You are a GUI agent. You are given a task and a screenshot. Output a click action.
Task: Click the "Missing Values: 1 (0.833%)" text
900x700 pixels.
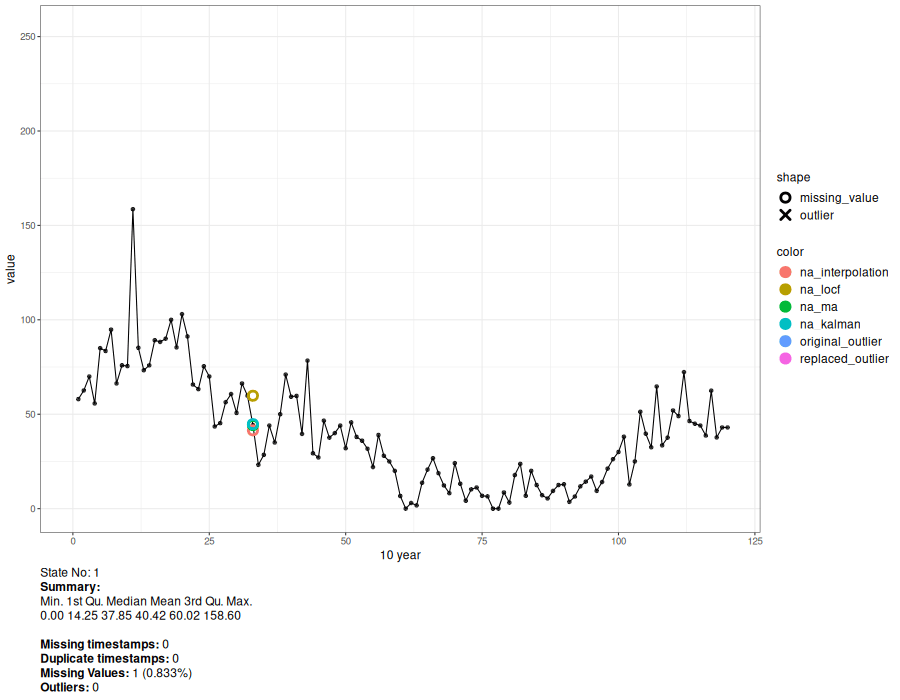tap(115, 673)
